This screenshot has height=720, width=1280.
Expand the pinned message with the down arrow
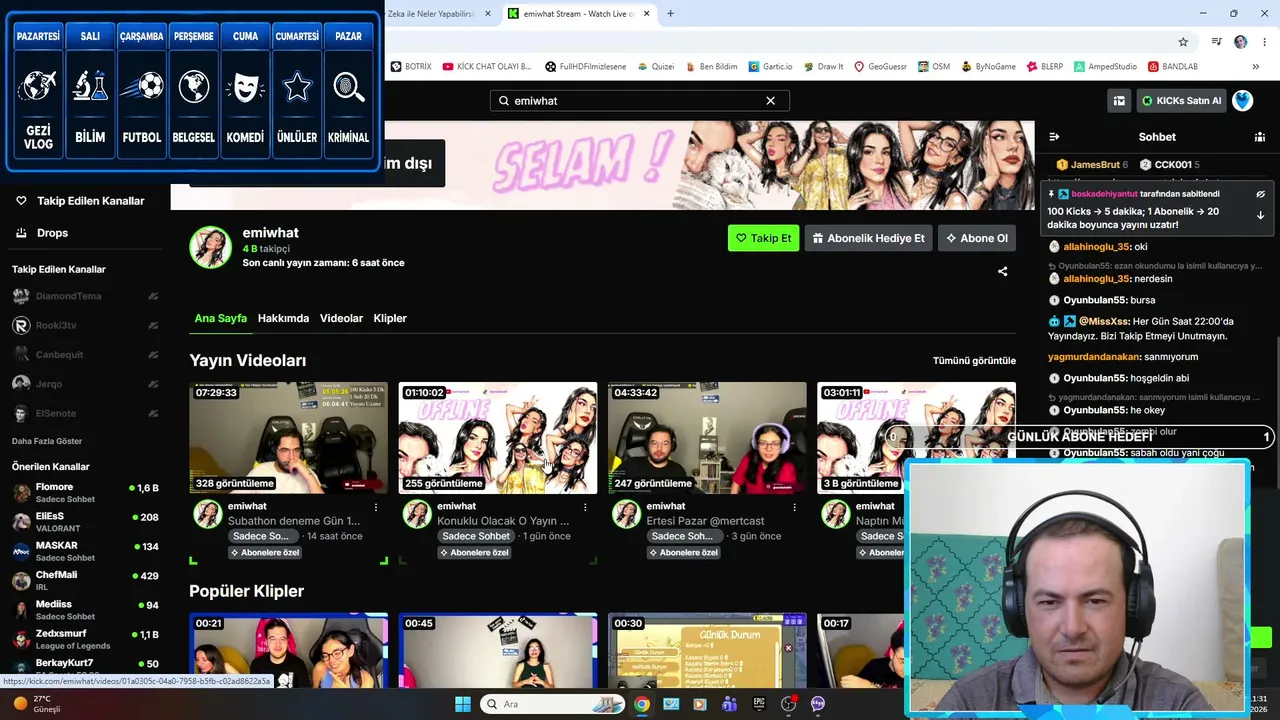pyautogui.click(x=1261, y=215)
